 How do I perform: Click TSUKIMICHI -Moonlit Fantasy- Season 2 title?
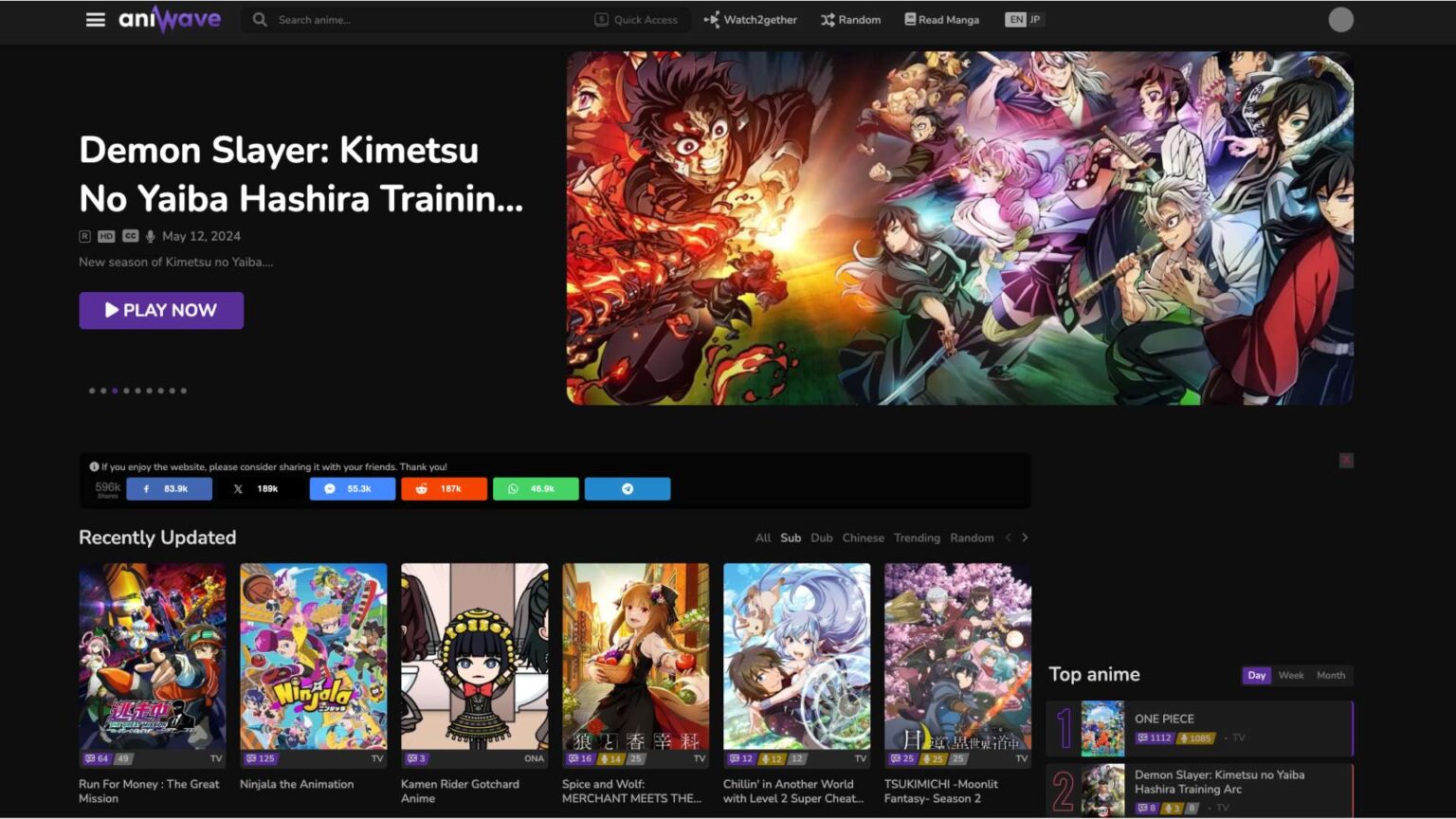point(941,791)
